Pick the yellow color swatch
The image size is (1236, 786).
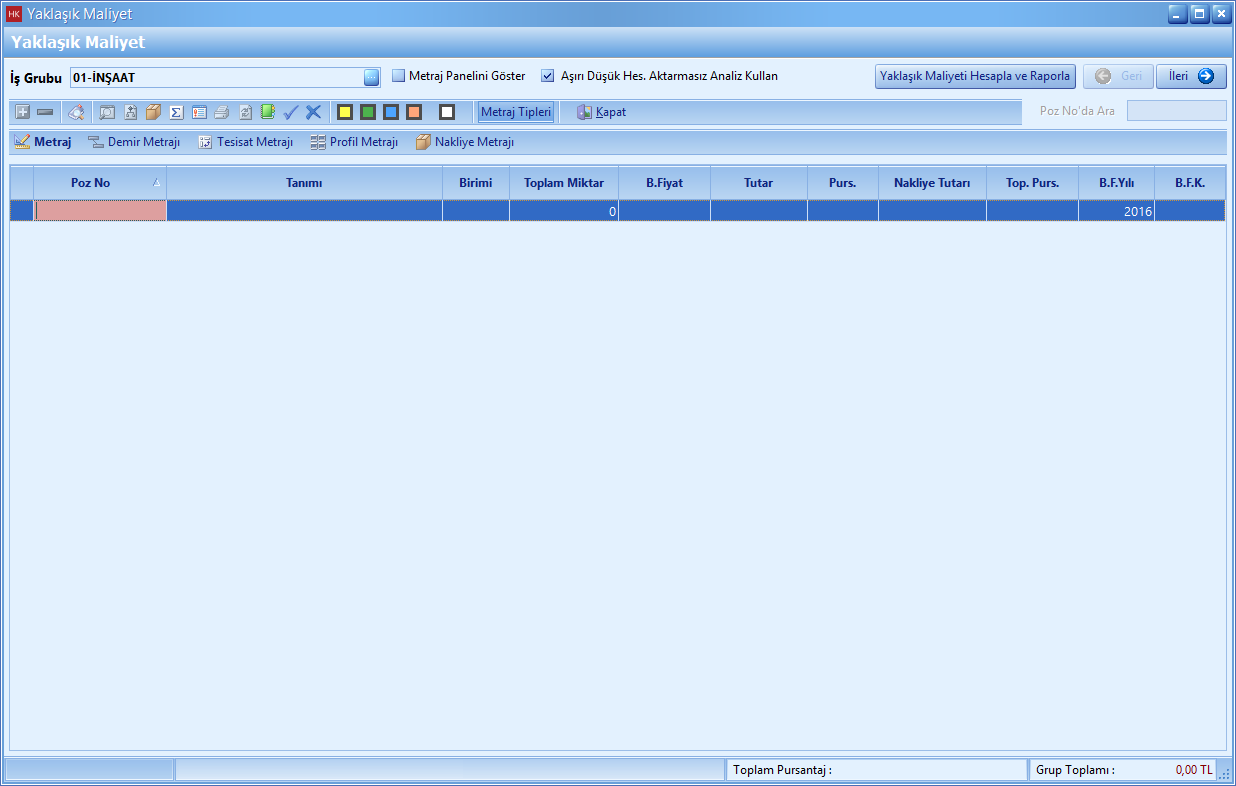coord(345,112)
